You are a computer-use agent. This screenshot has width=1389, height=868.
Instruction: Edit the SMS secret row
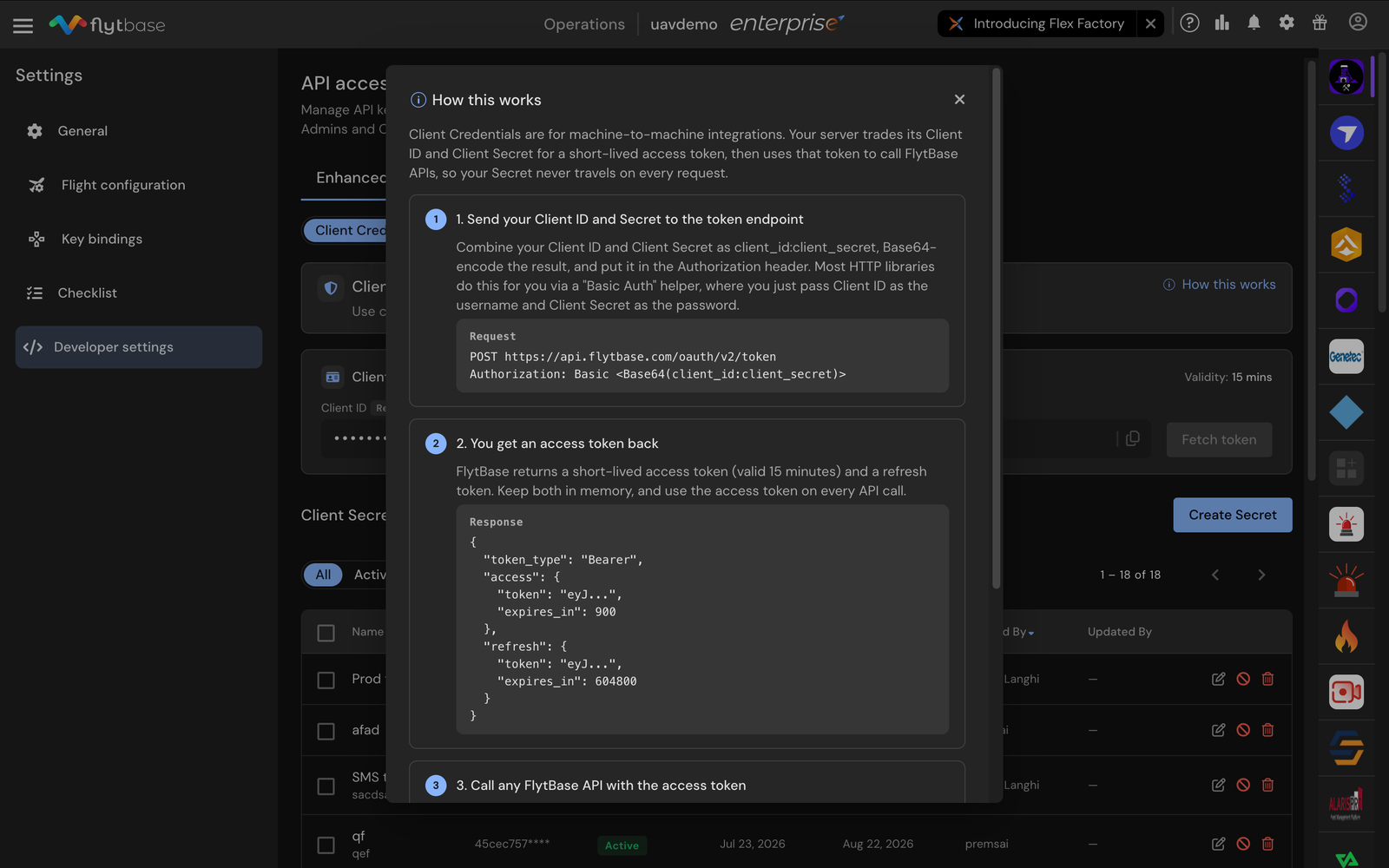(x=1219, y=785)
